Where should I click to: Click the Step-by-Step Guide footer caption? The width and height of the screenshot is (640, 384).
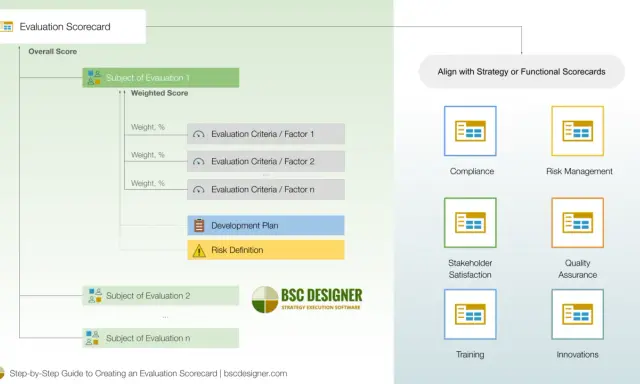pos(148,373)
